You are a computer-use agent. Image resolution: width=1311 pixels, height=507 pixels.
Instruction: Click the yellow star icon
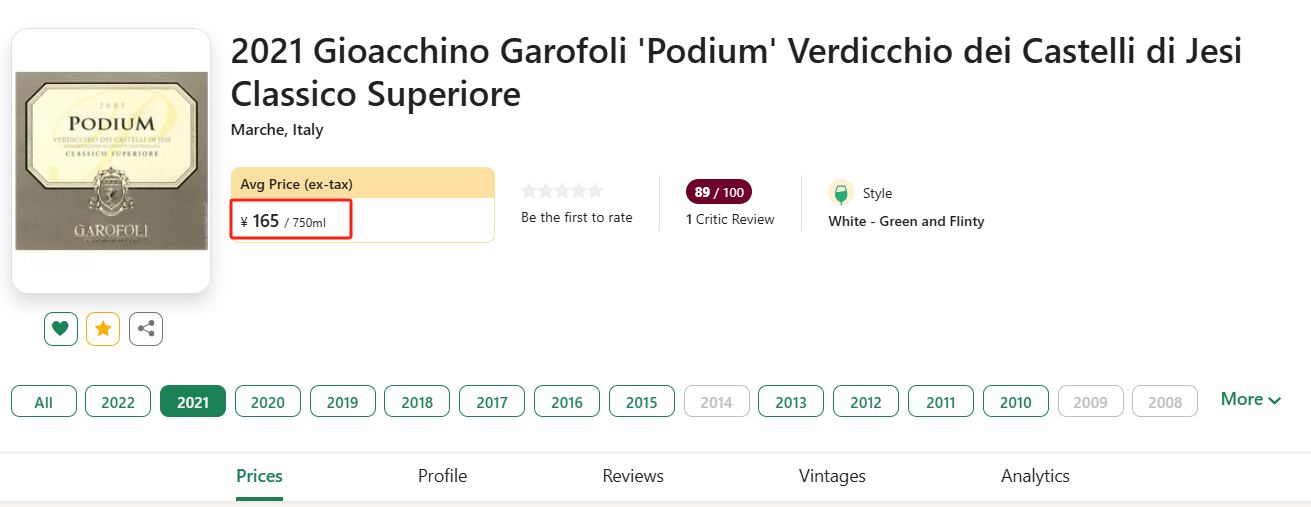103,328
